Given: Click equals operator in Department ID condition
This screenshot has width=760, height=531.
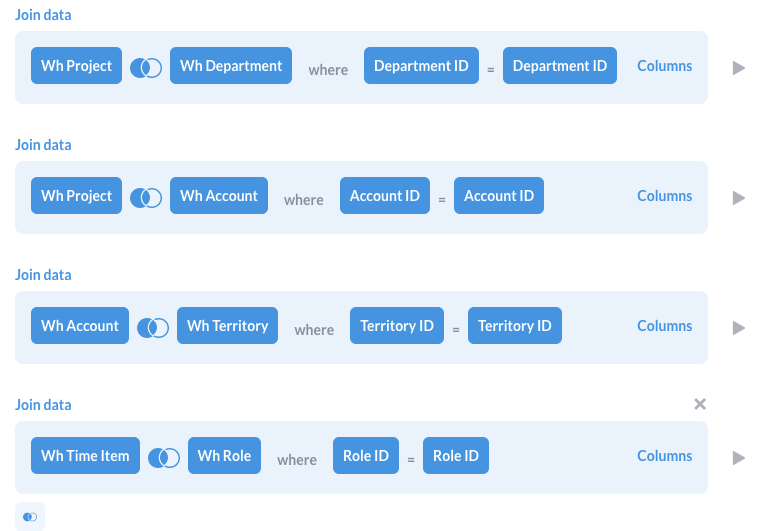Looking at the screenshot, I should (x=491, y=70).
